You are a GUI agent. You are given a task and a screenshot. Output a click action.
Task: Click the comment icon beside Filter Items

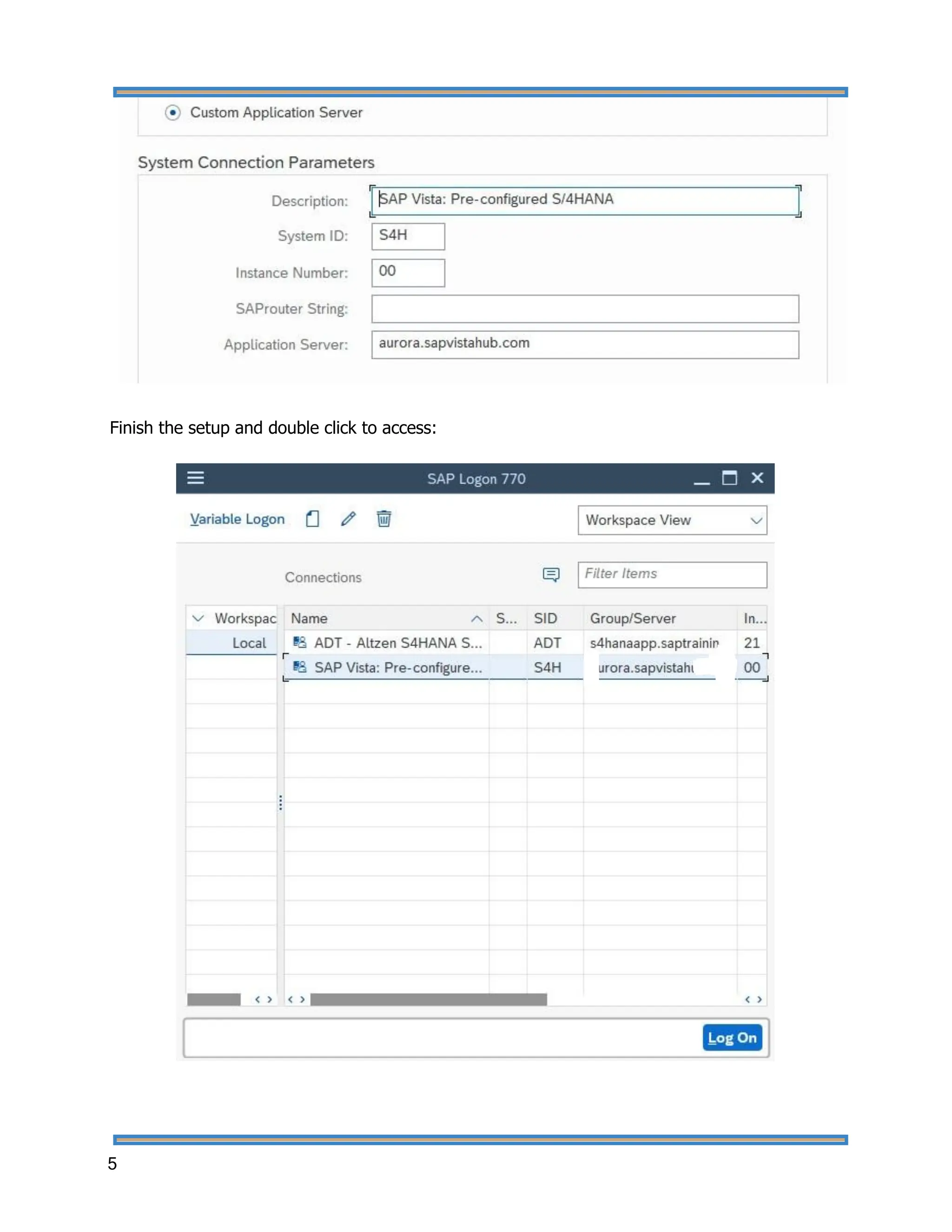pos(551,575)
